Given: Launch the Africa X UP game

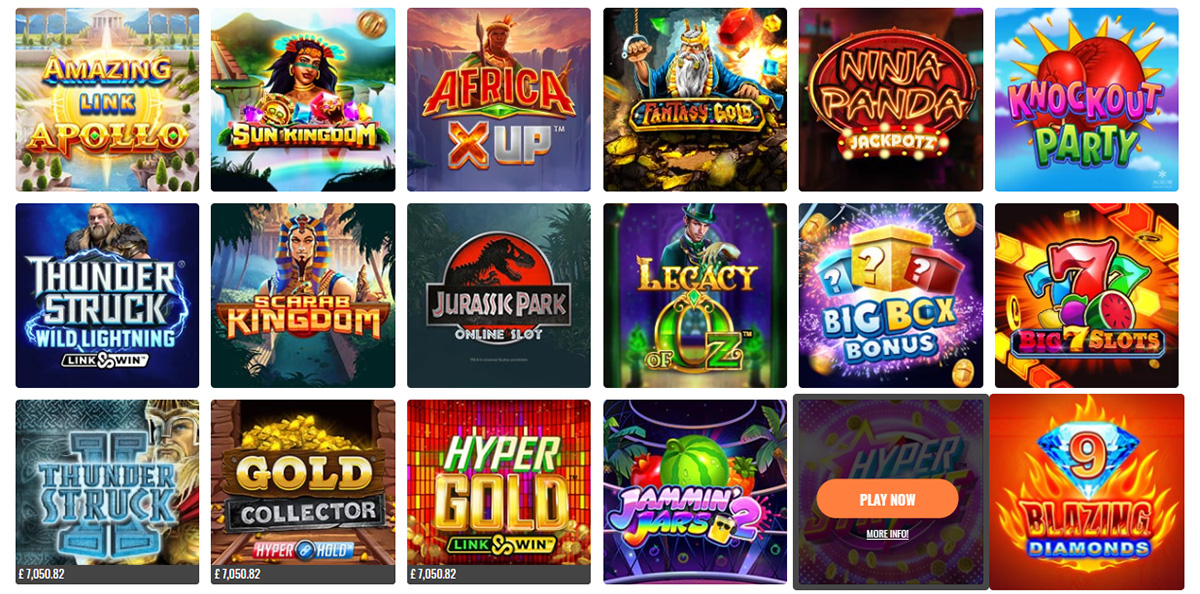Looking at the screenshot, I should click(499, 99).
